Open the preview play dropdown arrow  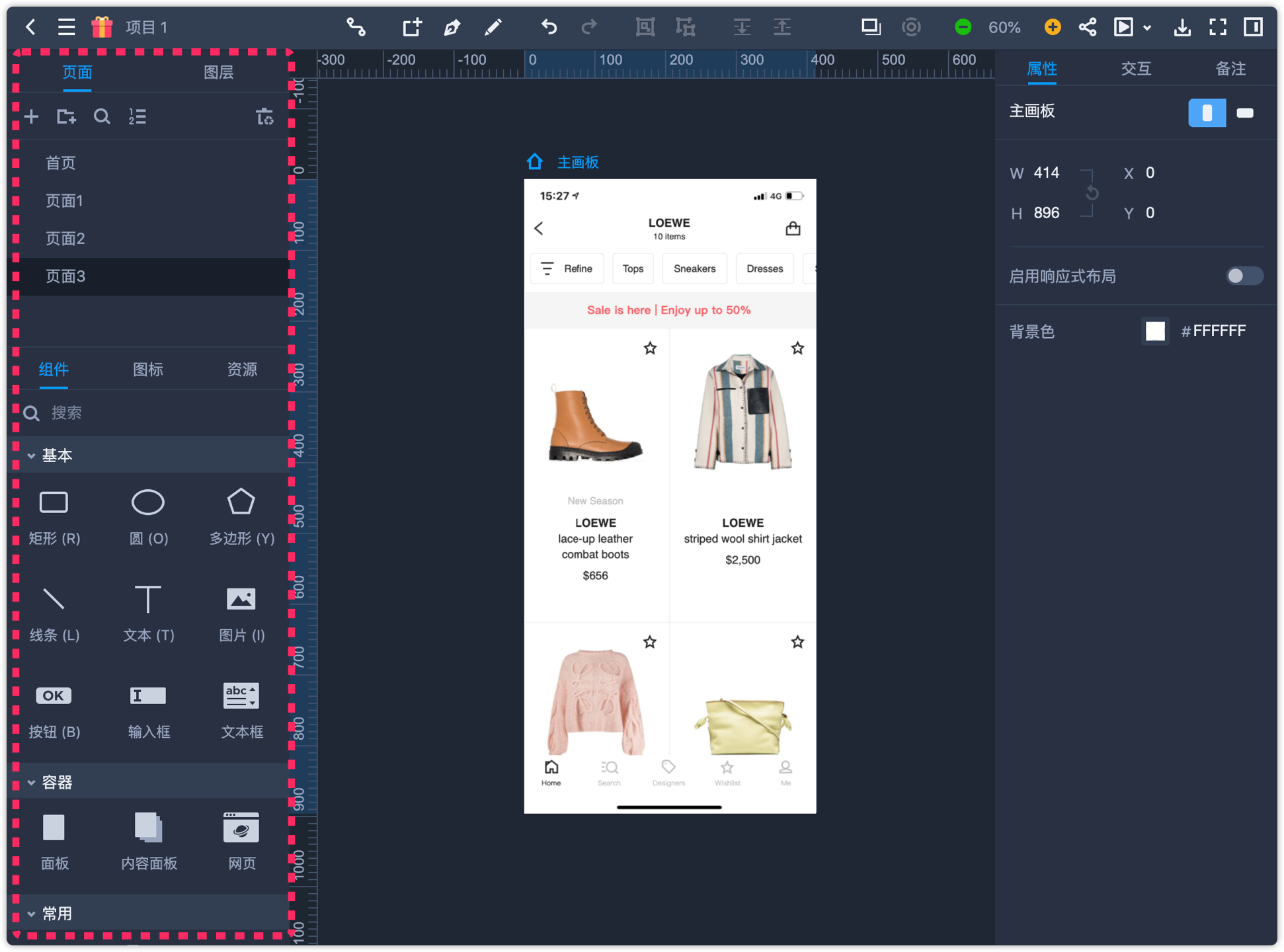1148,28
